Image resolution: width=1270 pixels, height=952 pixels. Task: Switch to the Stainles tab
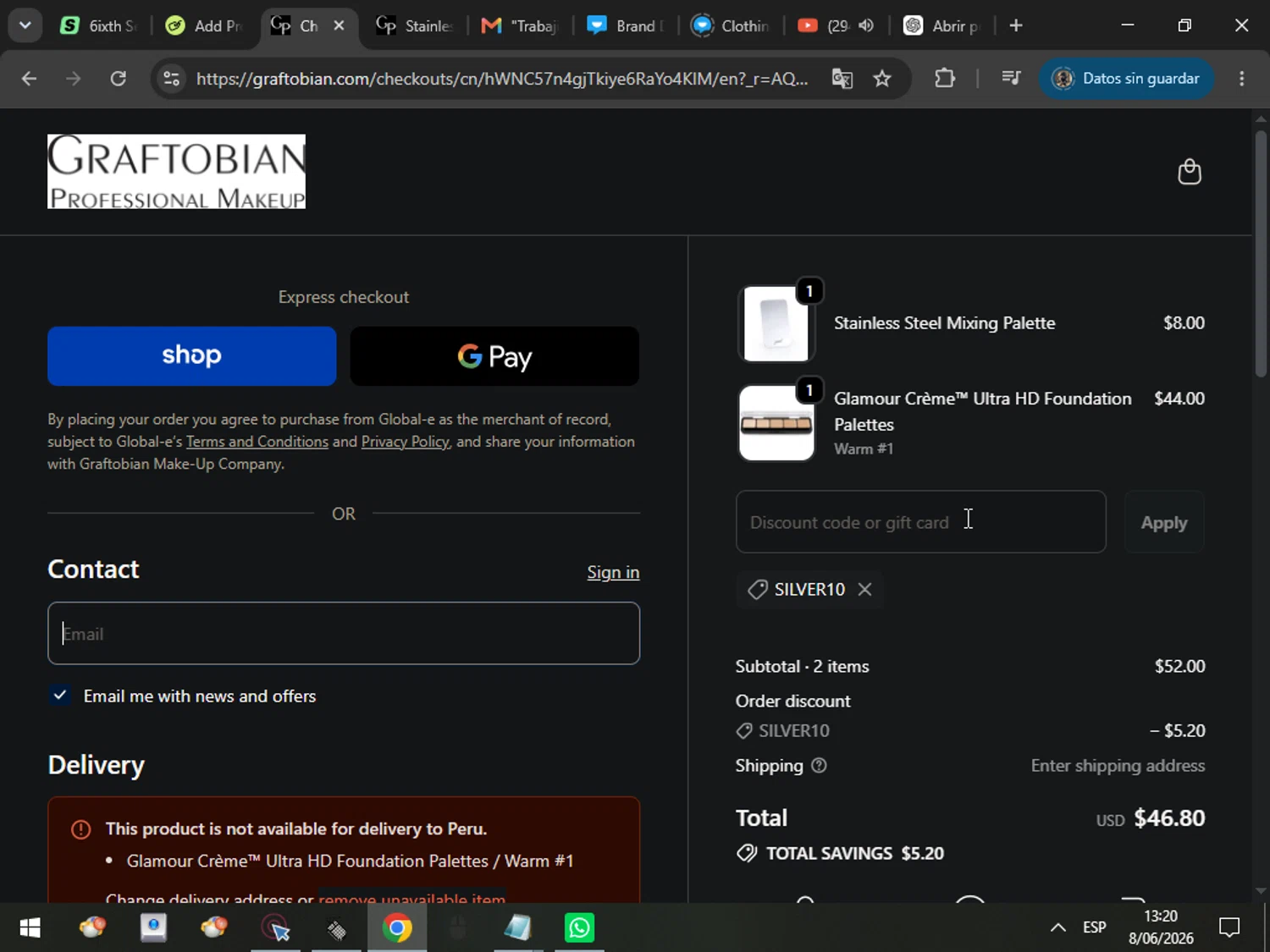click(x=414, y=26)
